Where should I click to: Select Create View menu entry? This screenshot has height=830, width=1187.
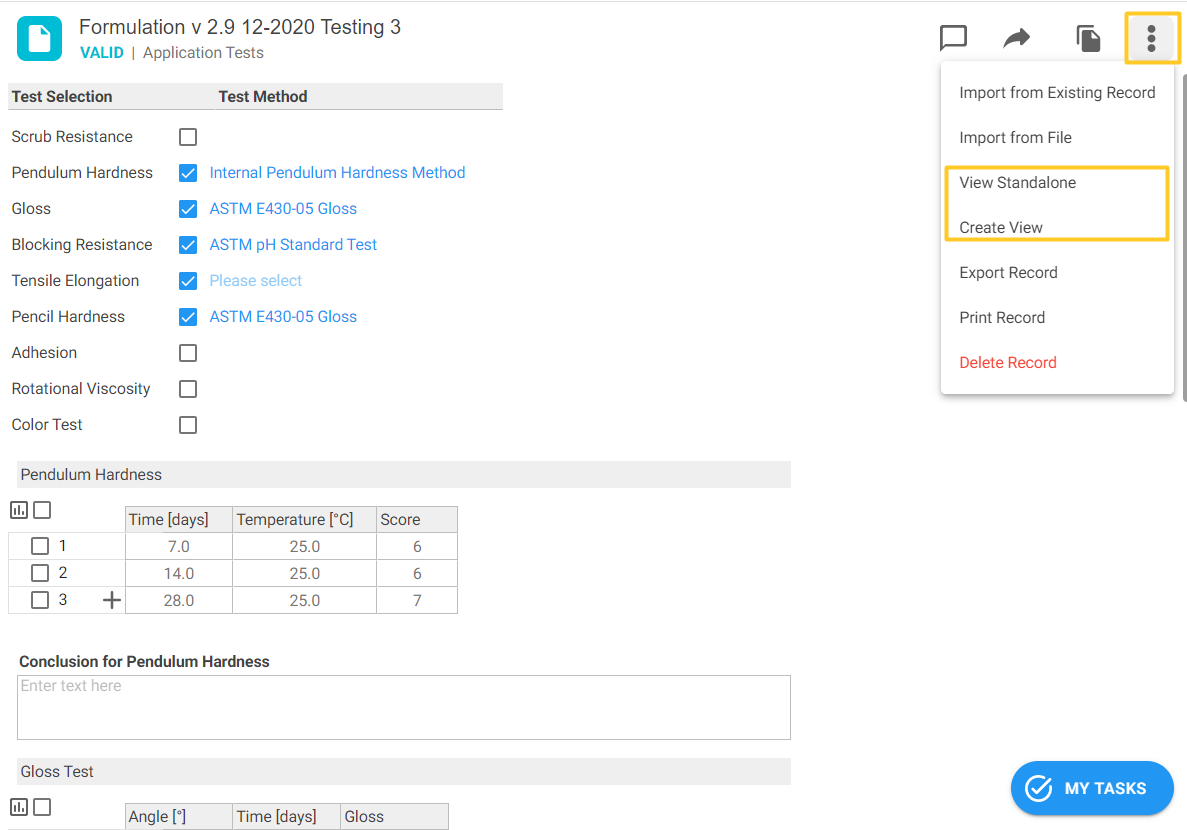[x=1057, y=227]
